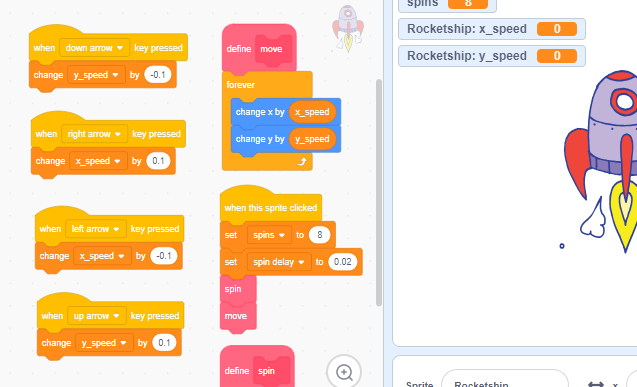
Task: Click the code area vertical scrollbar
Action: [379, 192]
